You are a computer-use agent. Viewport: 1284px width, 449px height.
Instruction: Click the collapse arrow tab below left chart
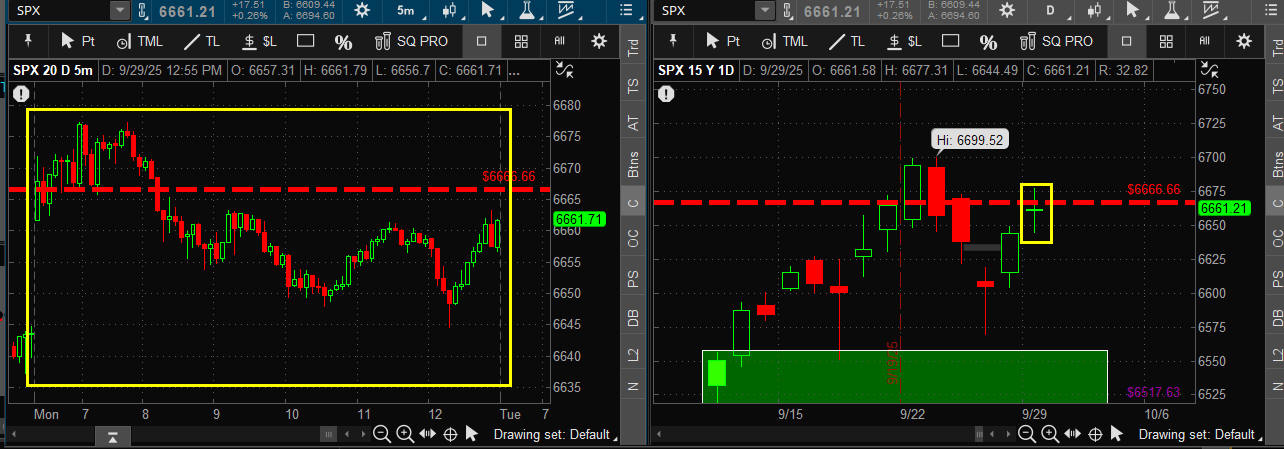pos(113,436)
